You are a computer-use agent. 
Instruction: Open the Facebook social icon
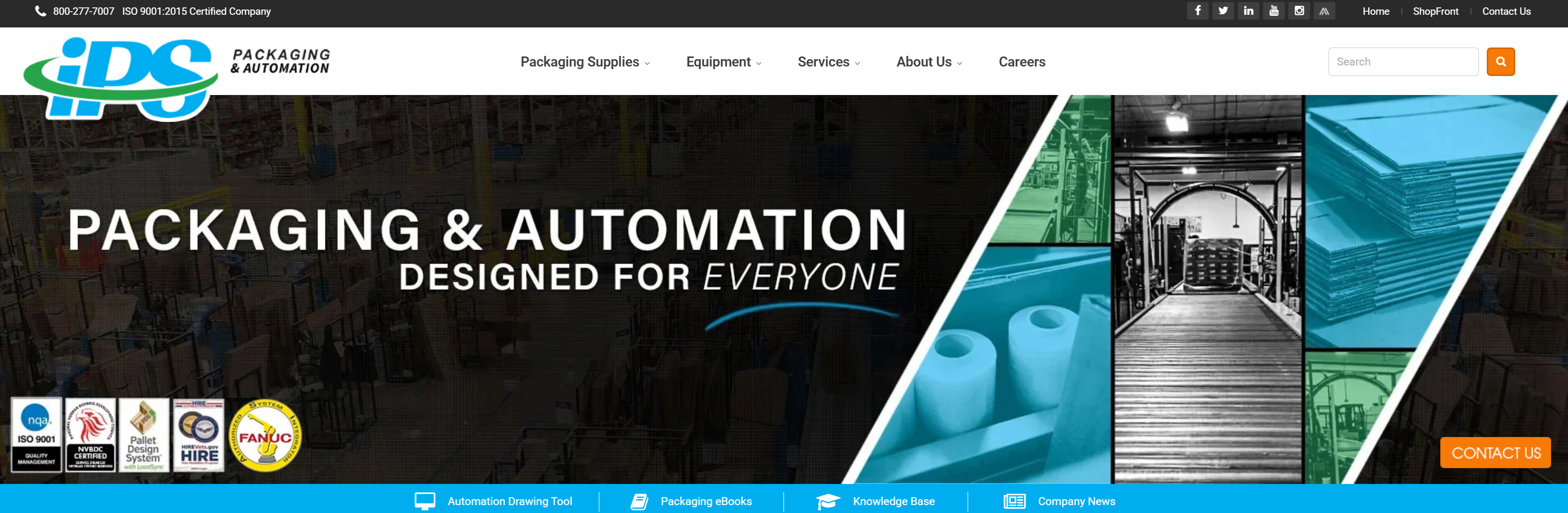coord(1197,11)
